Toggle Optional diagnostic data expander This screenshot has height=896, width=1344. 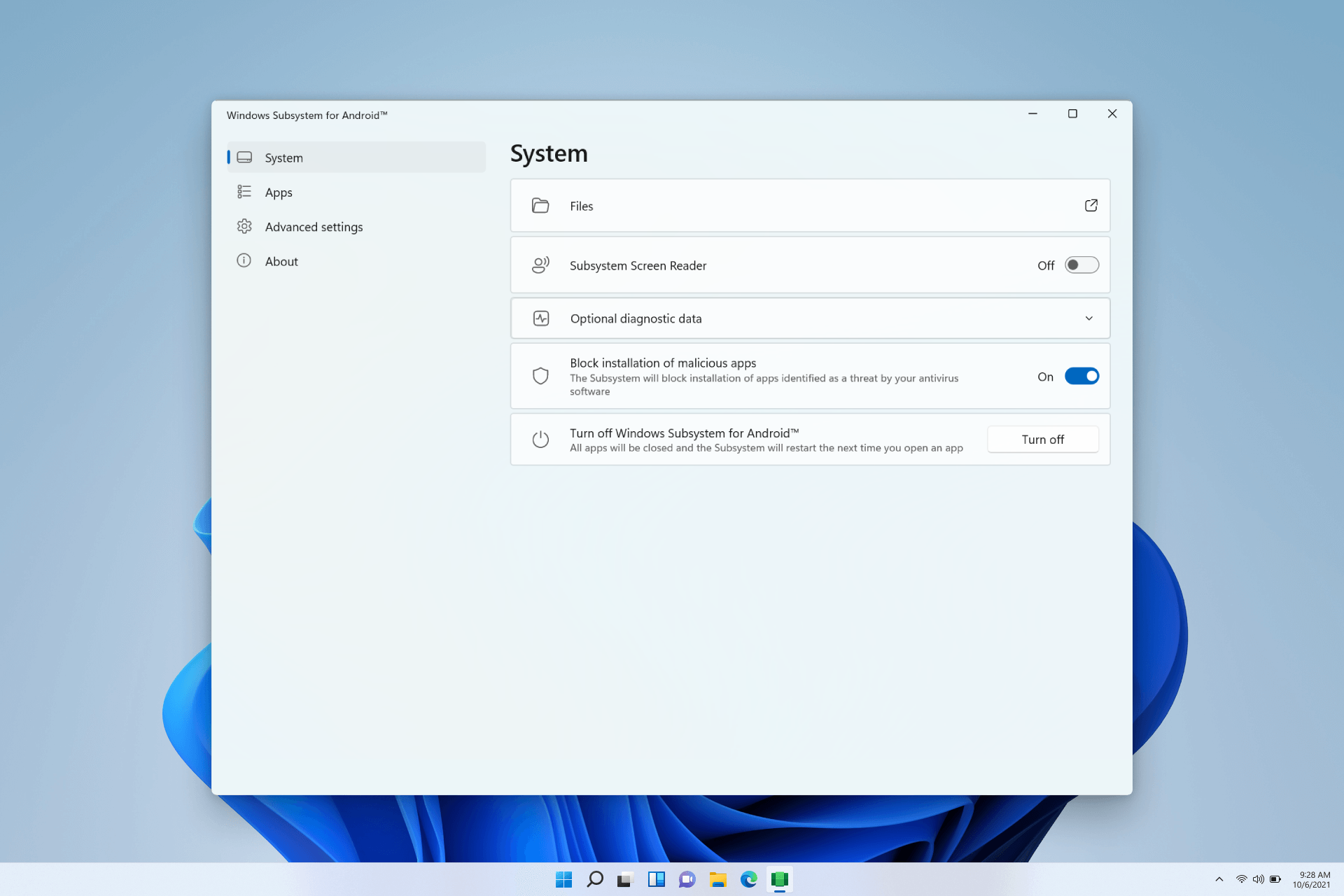pos(1089,318)
